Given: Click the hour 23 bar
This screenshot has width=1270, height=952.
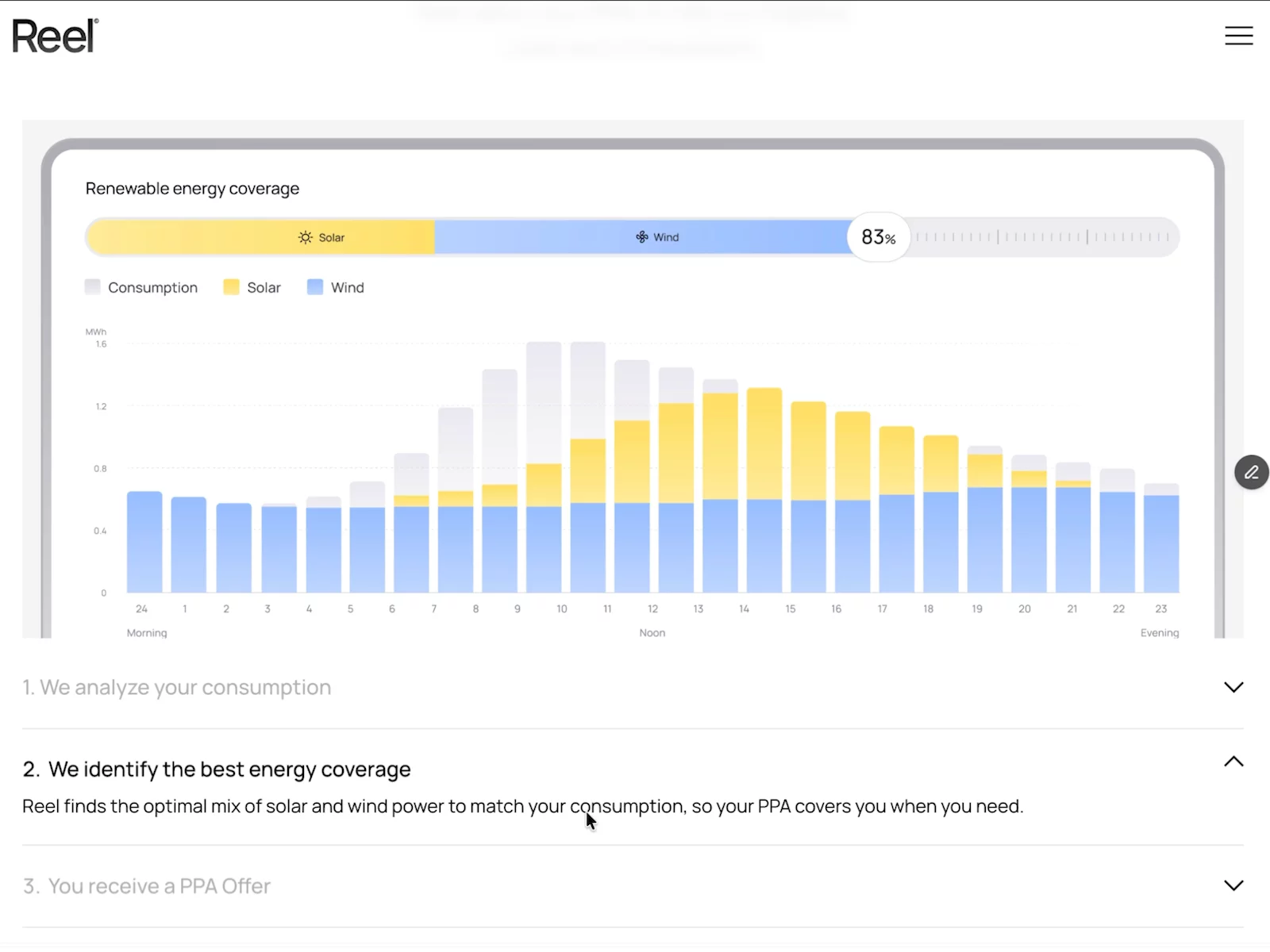Looking at the screenshot, I should pos(1161,538).
